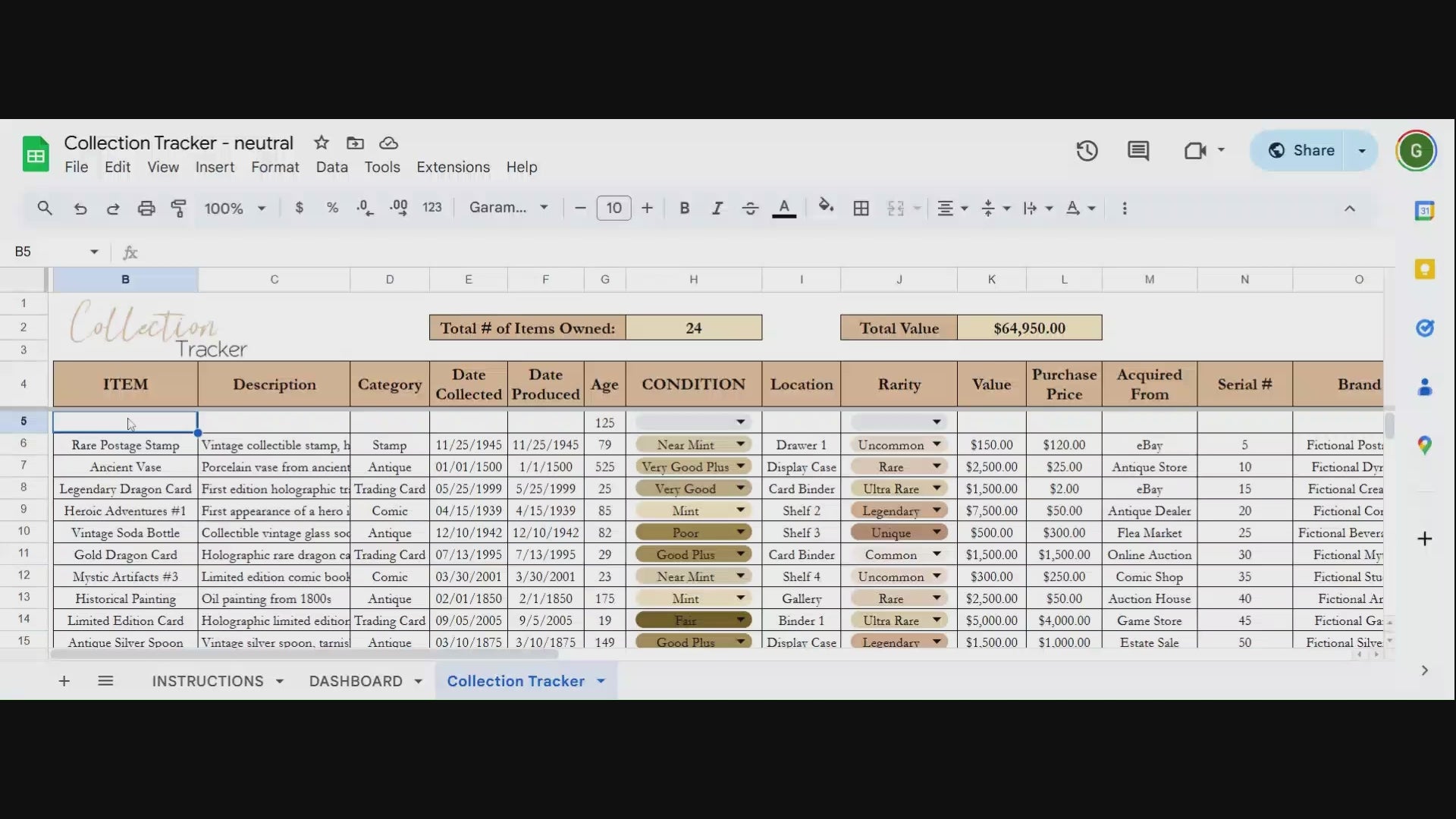This screenshot has width=1456, height=819.
Task: Open the Format menu
Action: click(x=275, y=167)
